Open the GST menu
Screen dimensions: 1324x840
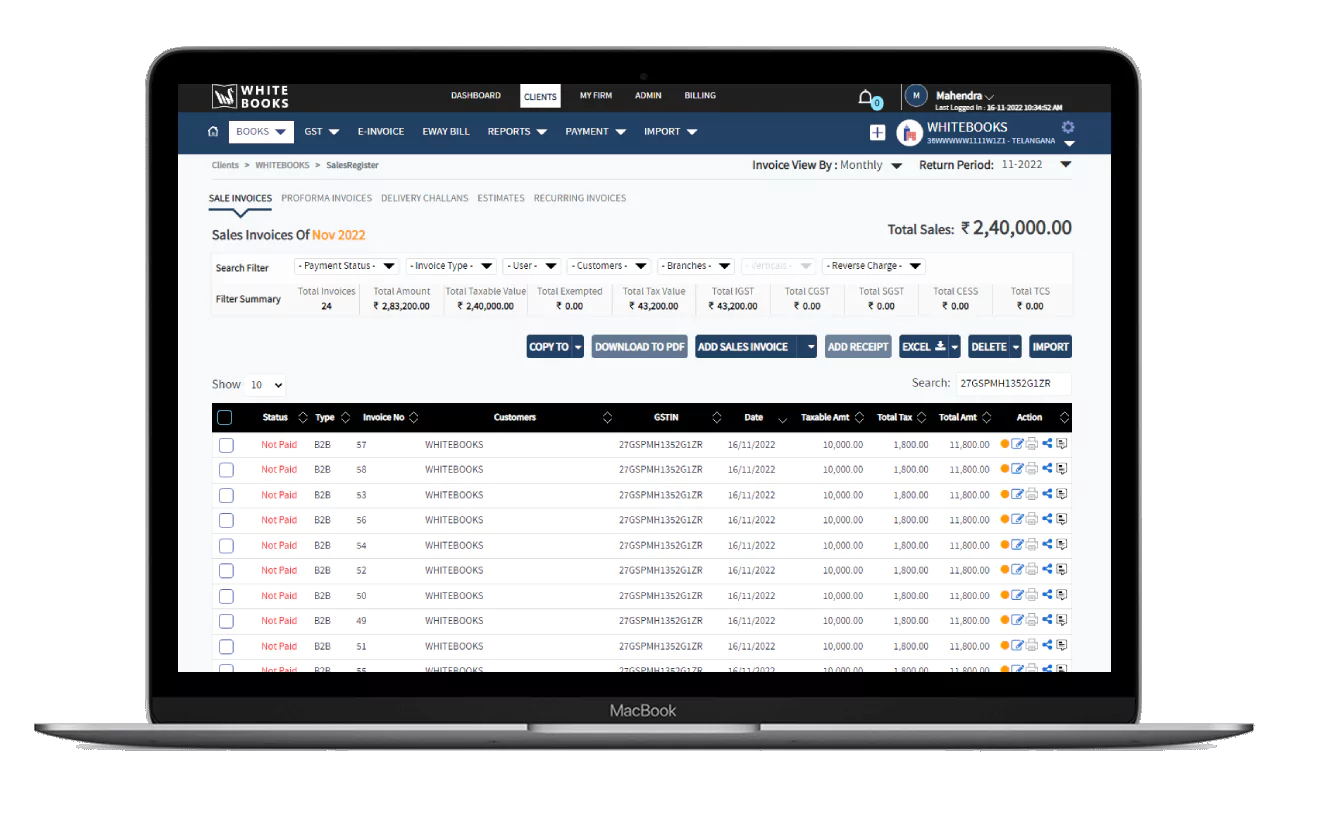click(321, 132)
